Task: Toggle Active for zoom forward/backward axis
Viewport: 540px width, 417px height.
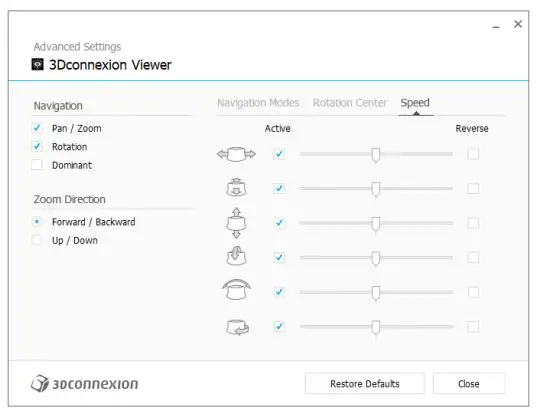Action: pos(279,188)
